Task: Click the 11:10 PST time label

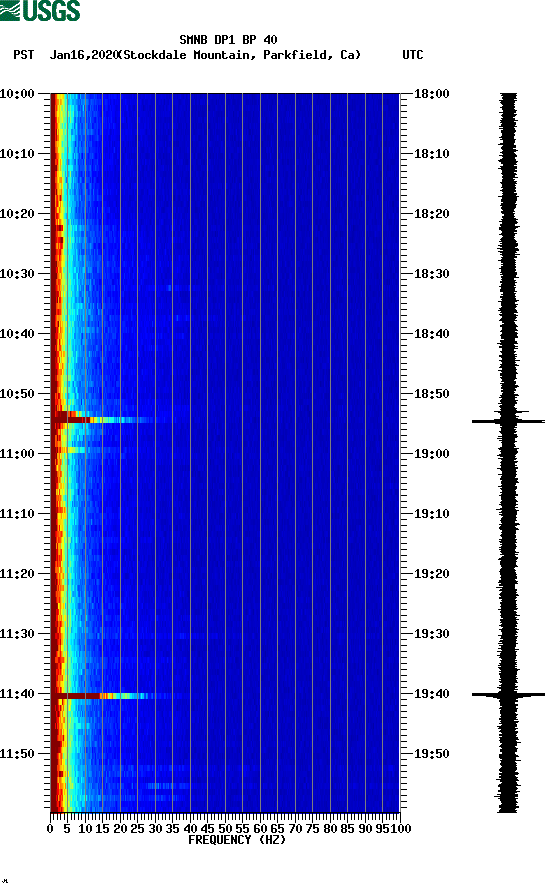Action: (x=18, y=514)
